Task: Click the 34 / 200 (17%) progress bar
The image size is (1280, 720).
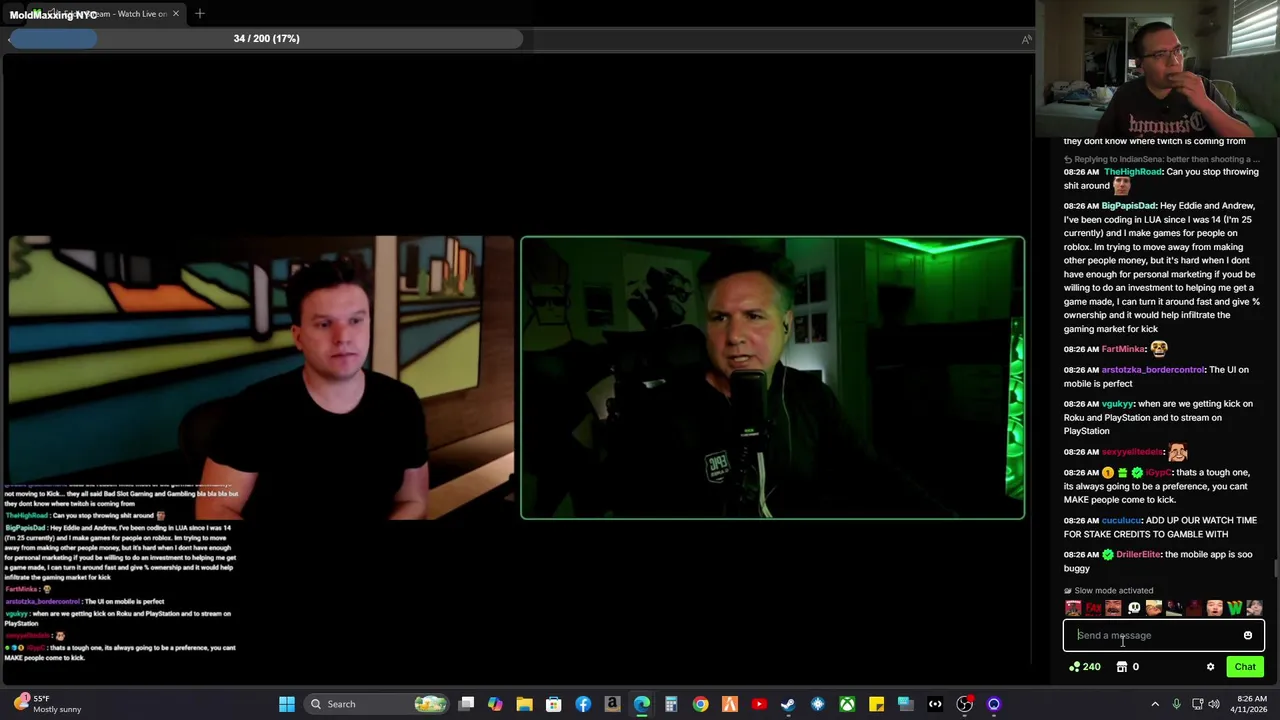Action: pos(266,38)
